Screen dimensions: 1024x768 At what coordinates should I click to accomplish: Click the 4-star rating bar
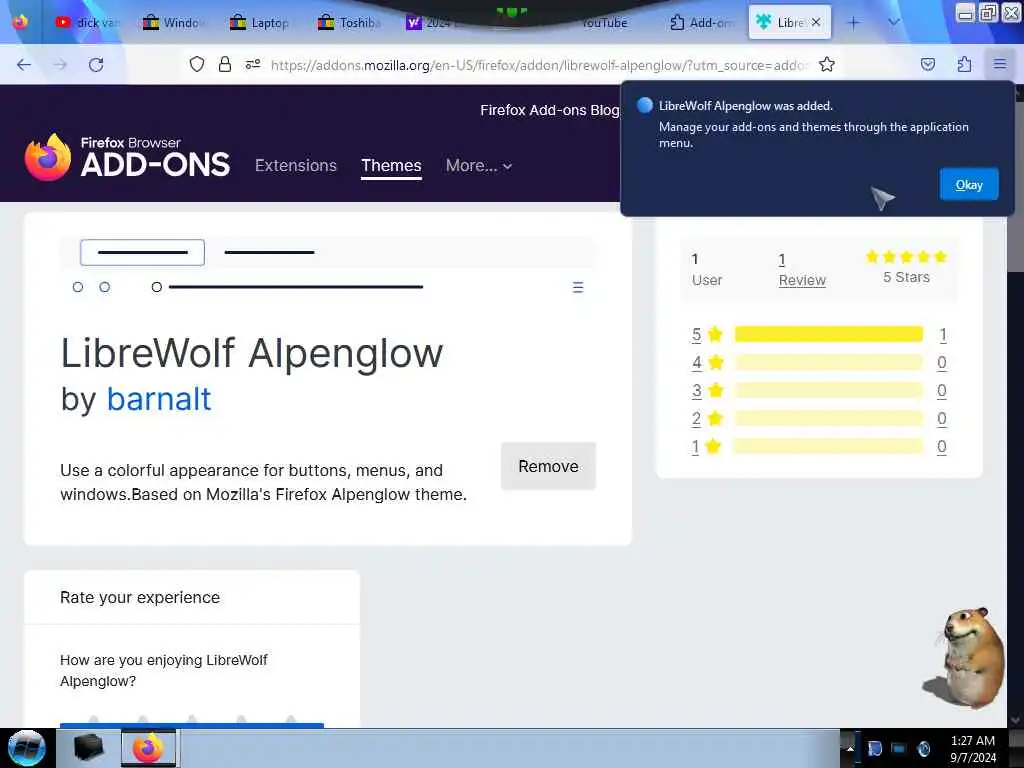[829, 362]
